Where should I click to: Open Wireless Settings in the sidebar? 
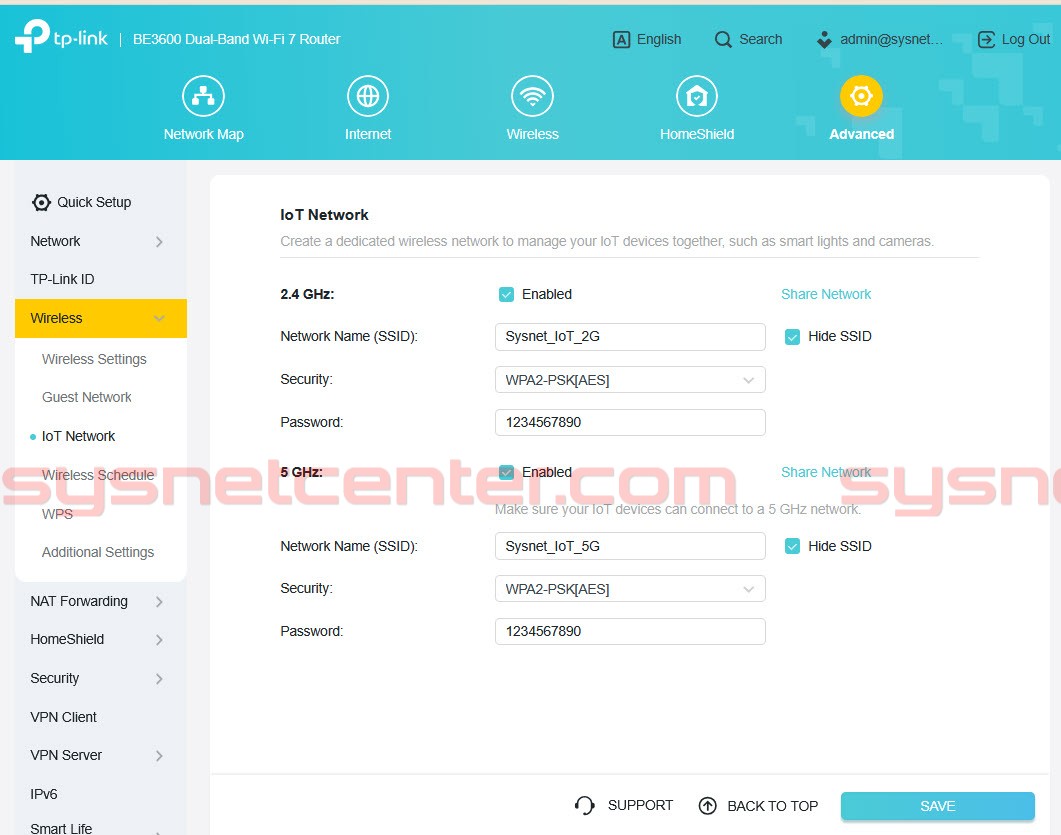click(94, 359)
